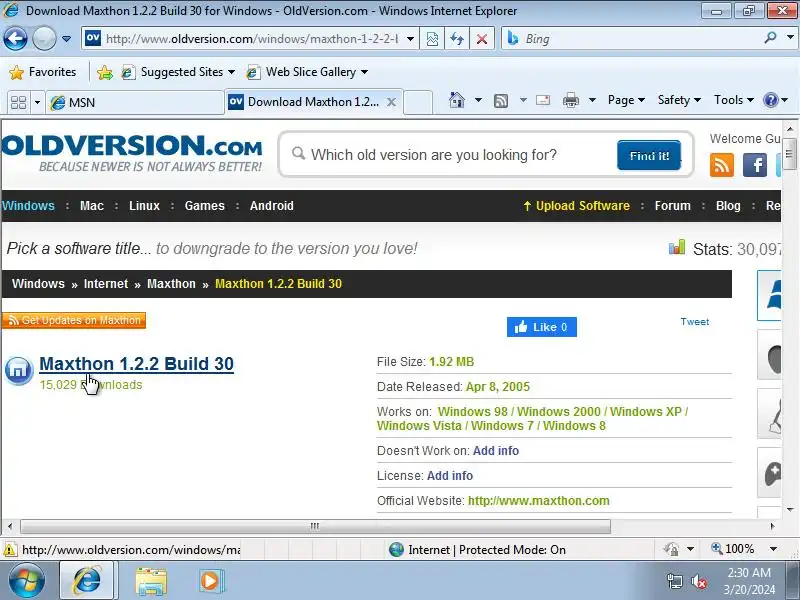Open the Windows Start orb
Screen dimensions: 800x600
tap(27, 581)
